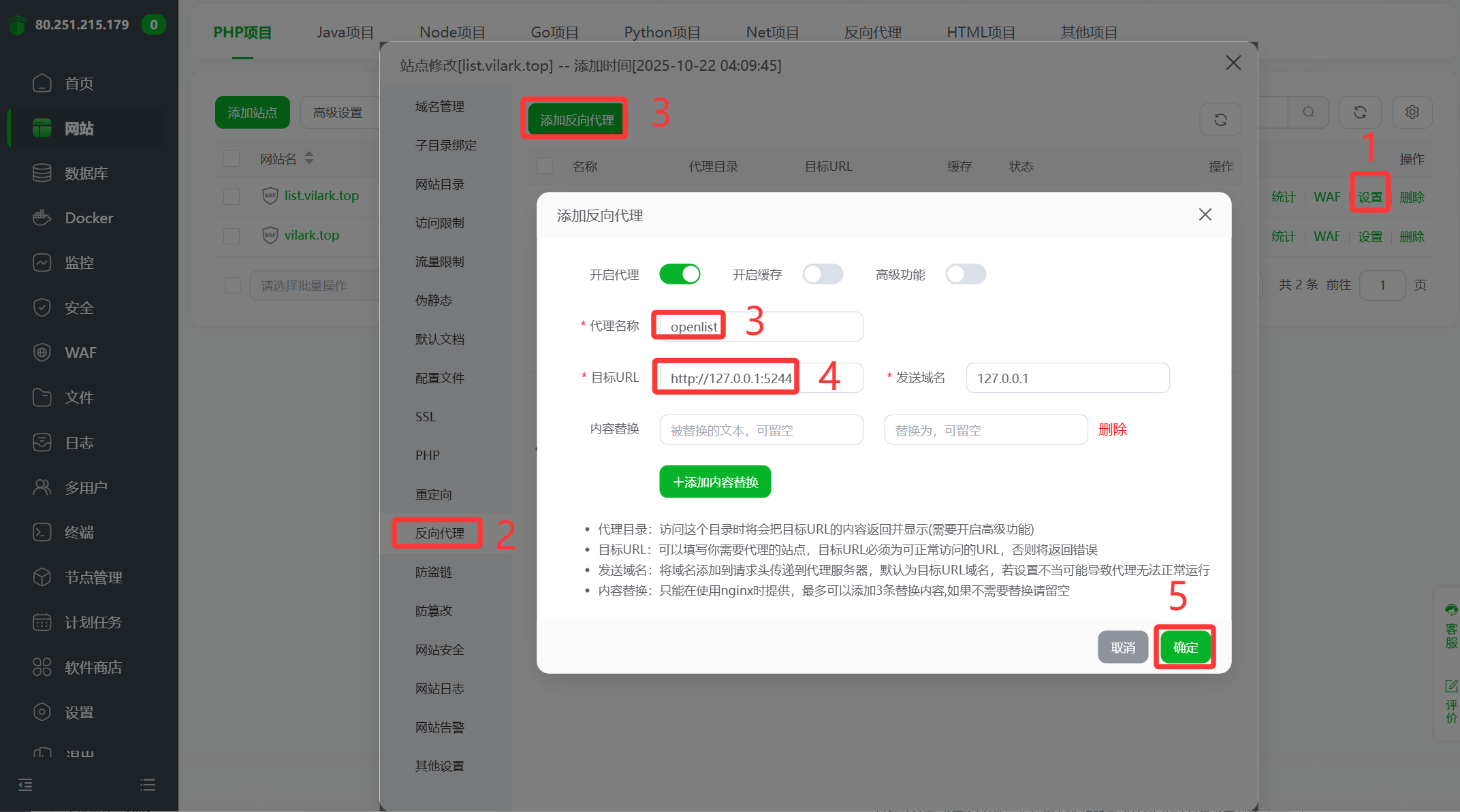The image size is (1460, 812).
Task: Collapse the sidebar menu icon
Action: [x=25, y=785]
